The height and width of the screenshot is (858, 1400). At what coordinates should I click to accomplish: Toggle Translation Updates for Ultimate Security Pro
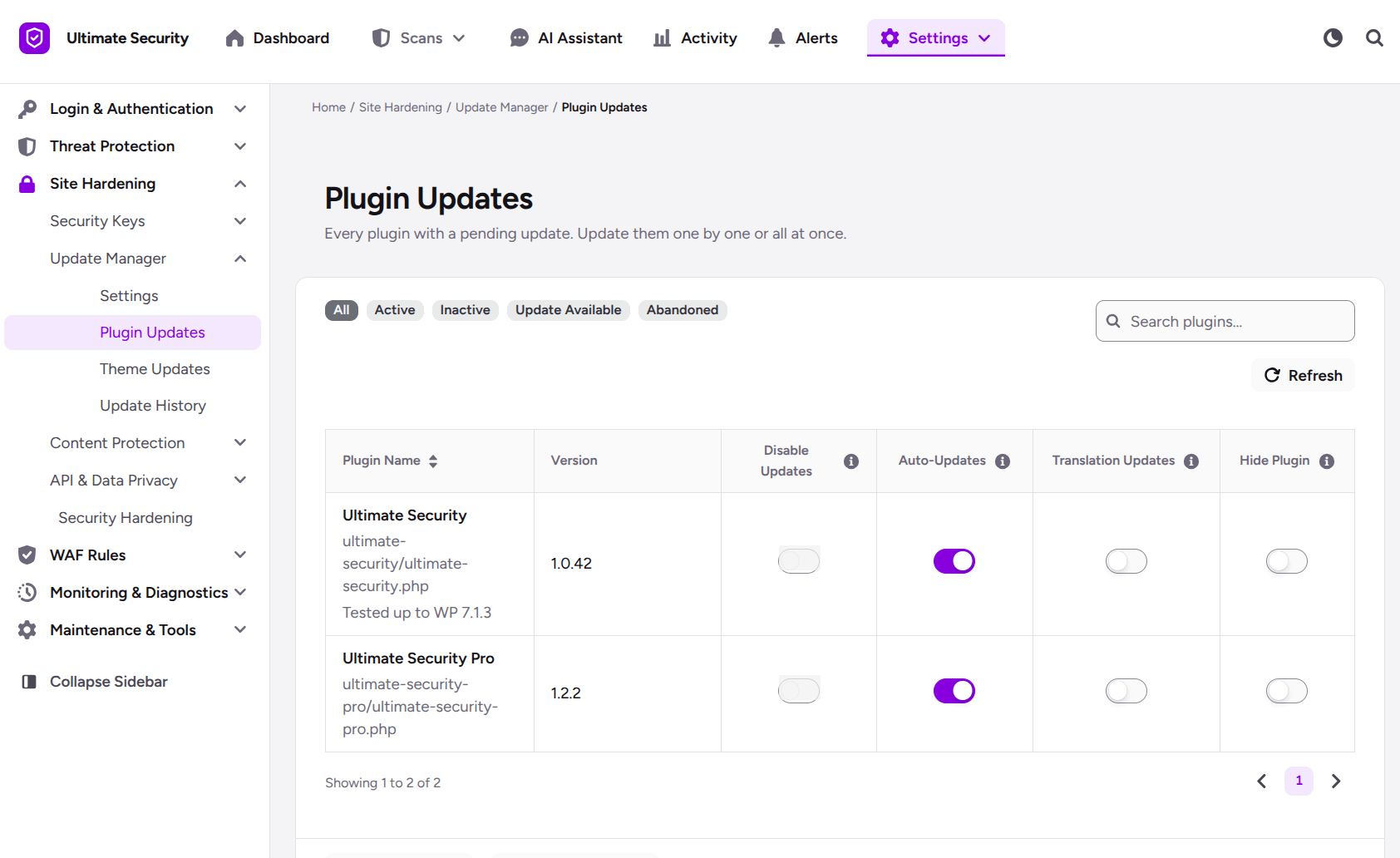click(1126, 691)
